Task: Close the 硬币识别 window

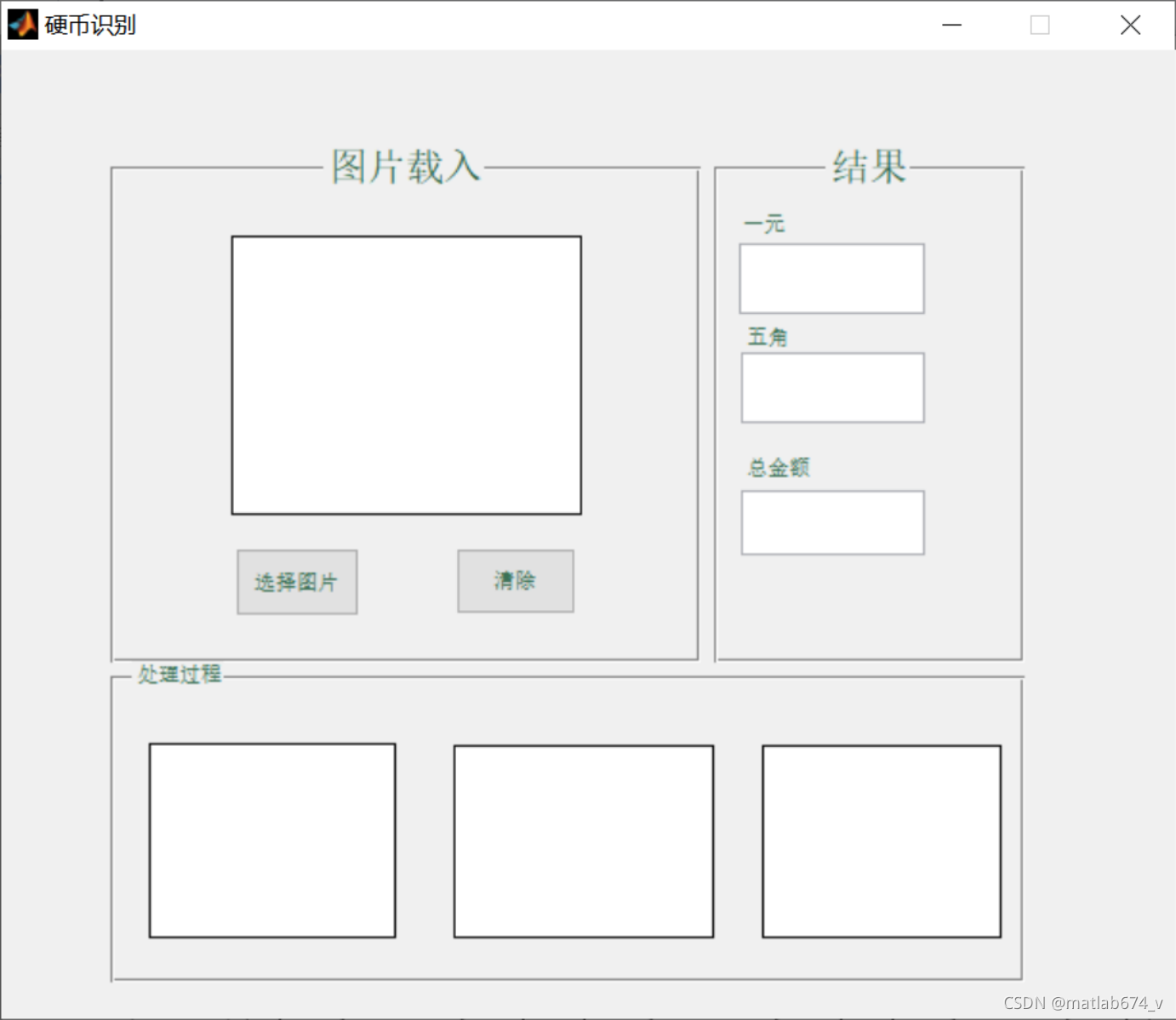Action: point(1131,25)
